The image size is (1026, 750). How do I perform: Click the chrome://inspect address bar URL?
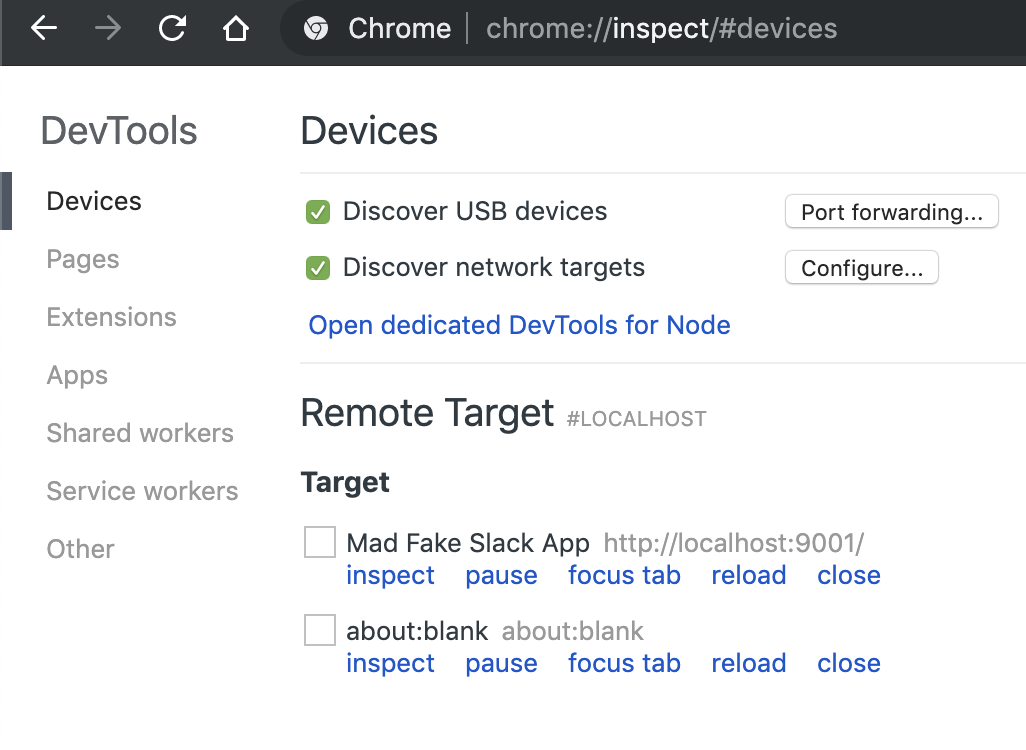click(x=661, y=29)
